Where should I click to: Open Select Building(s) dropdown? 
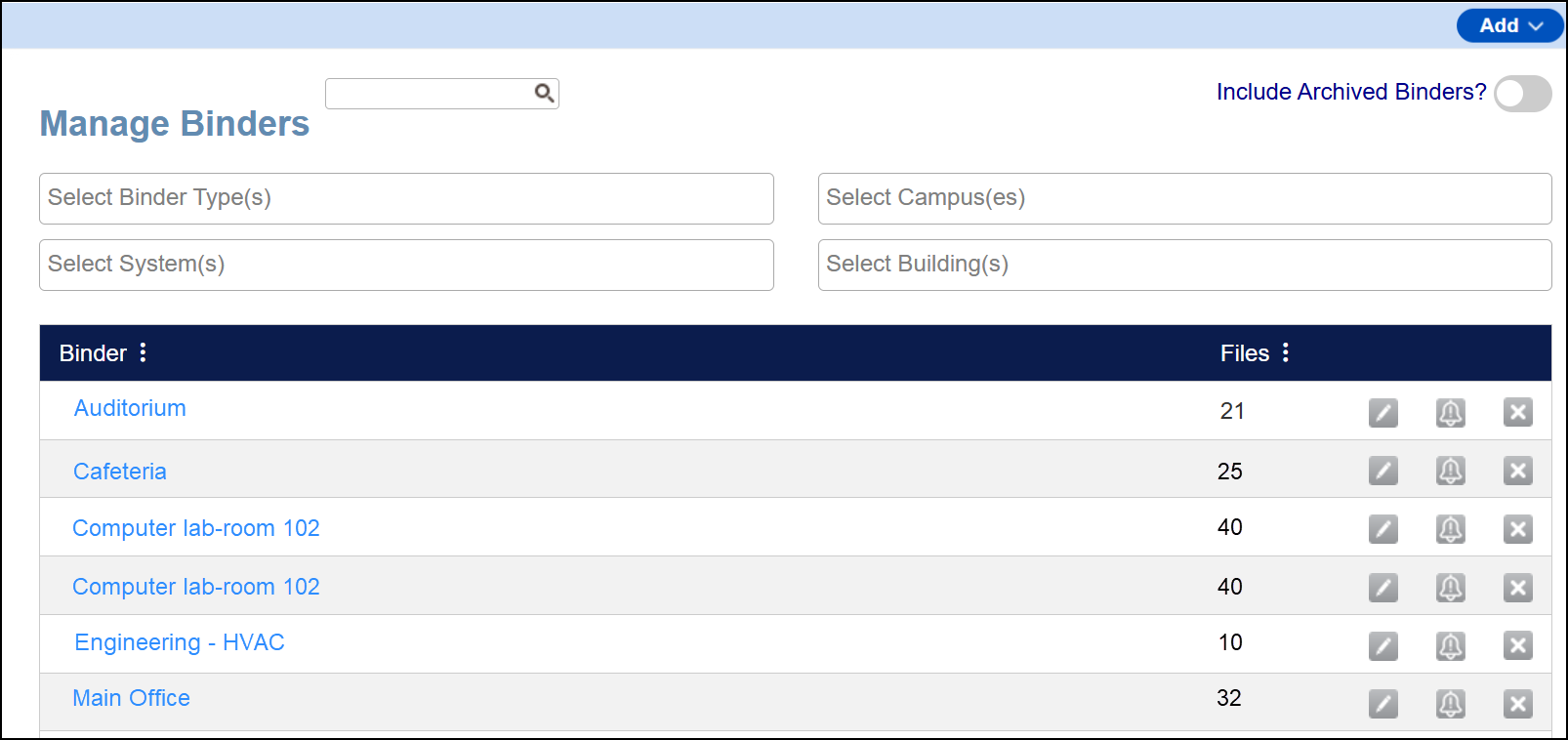coord(1184,265)
